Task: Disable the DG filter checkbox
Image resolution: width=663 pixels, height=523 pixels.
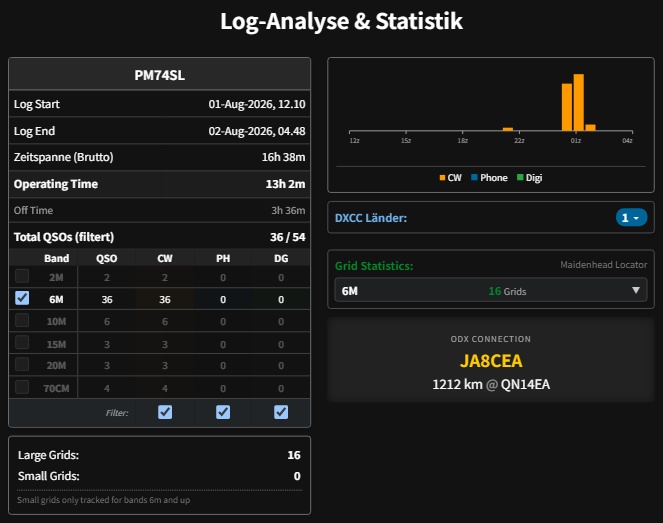Action: point(281,412)
